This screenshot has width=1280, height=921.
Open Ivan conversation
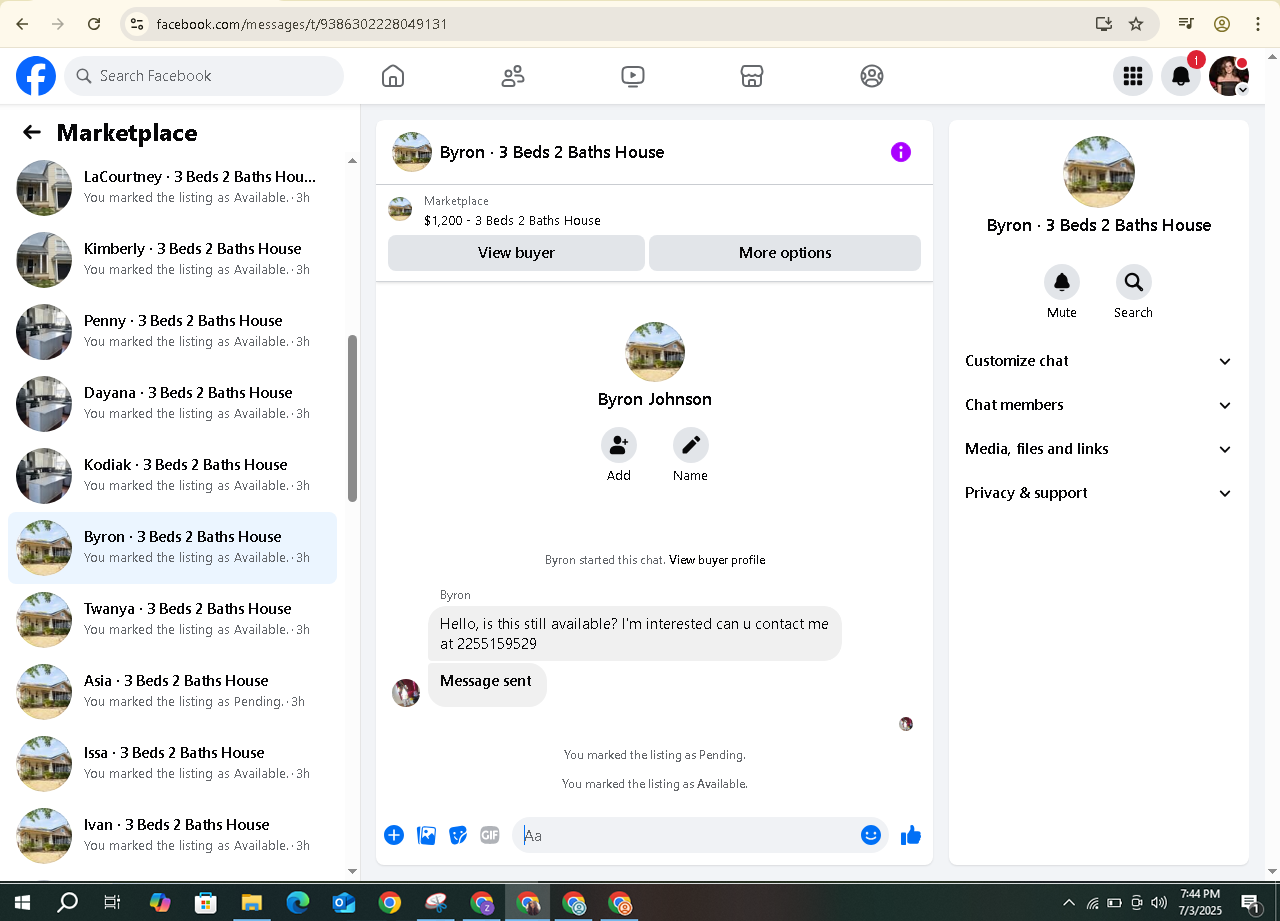172,835
